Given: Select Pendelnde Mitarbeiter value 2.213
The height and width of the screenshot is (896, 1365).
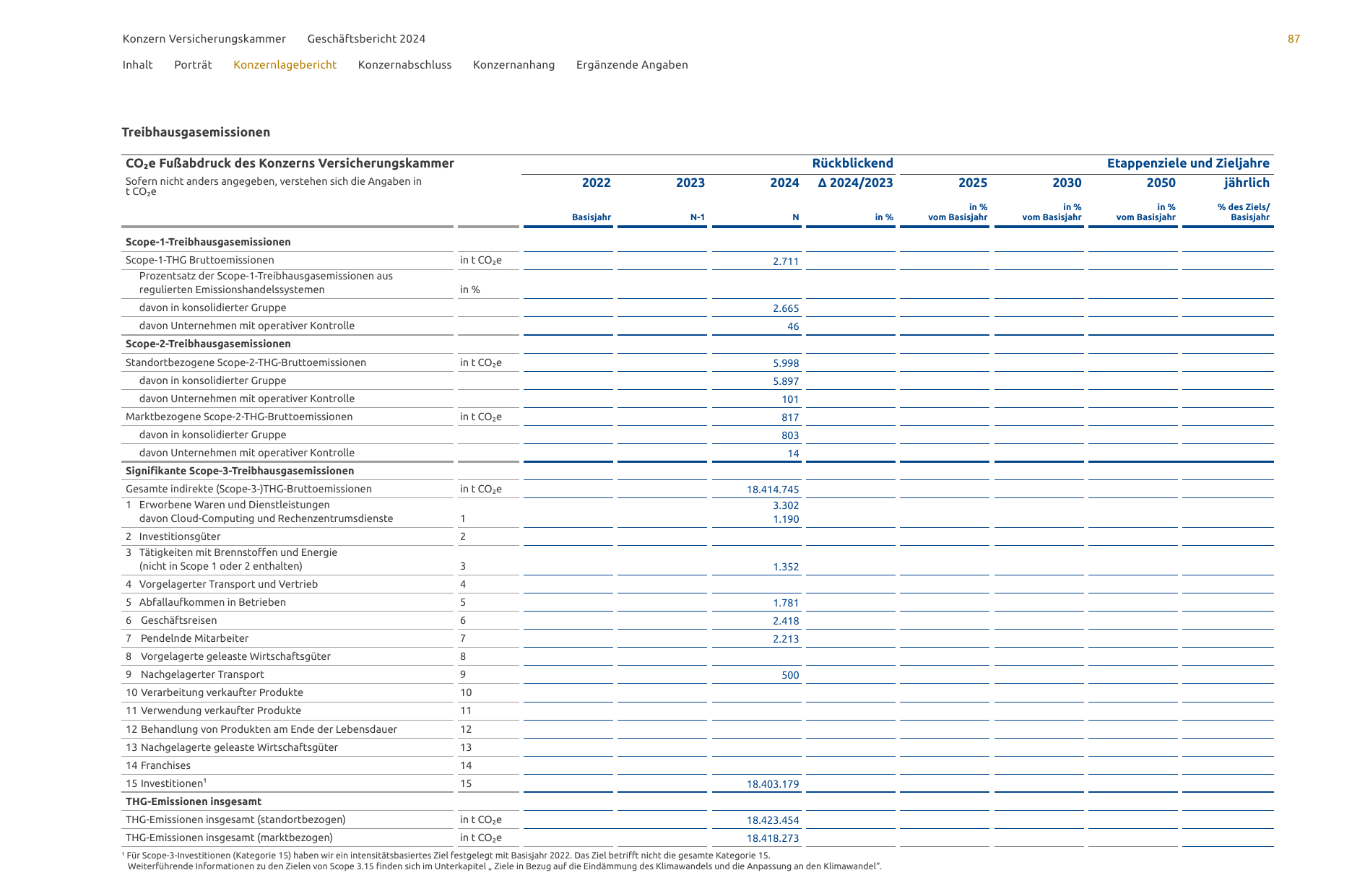Looking at the screenshot, I should (x=786, y=639).
